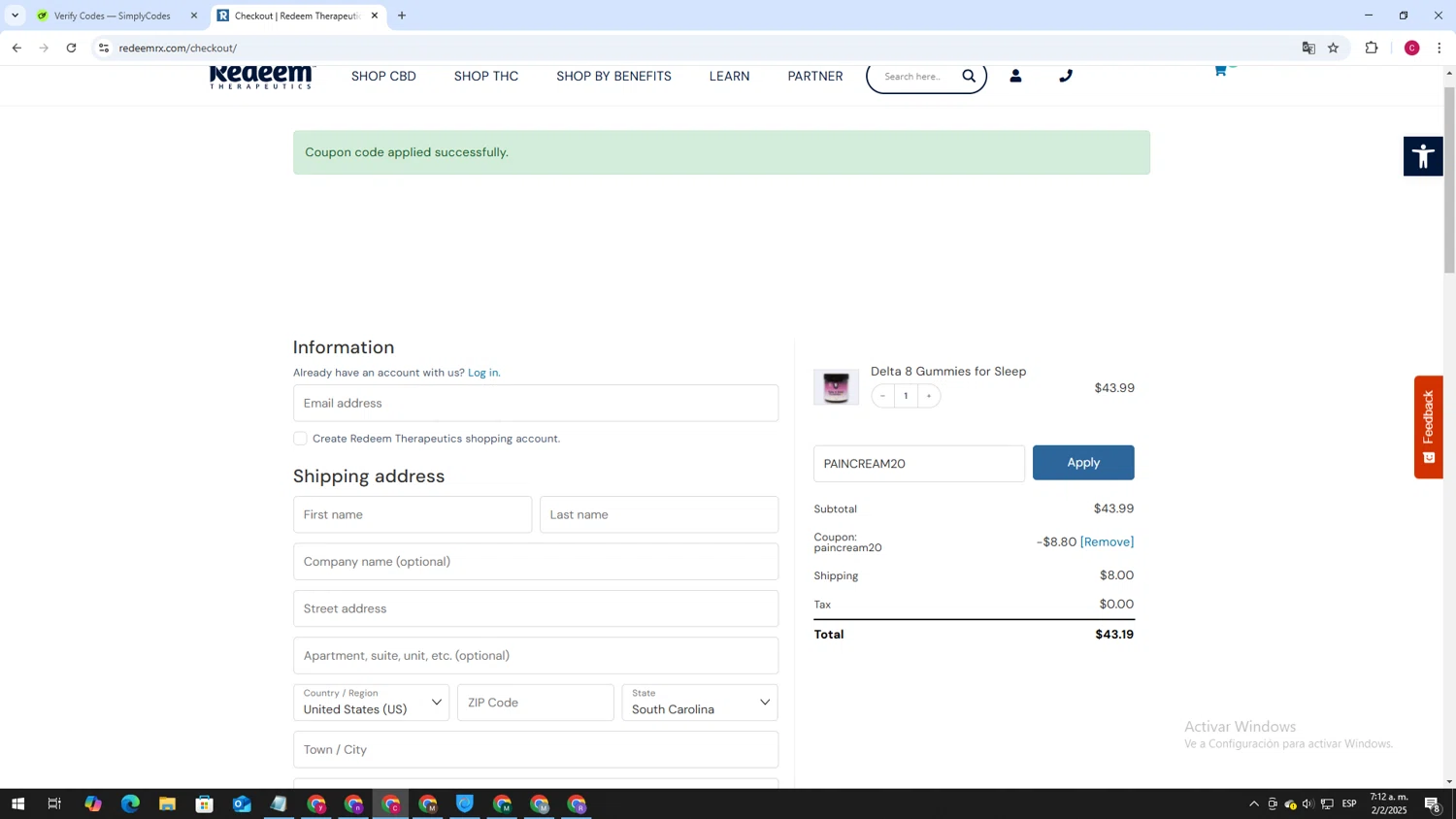Open File Explorer from the taskbar
Viewport: 1456px width, 819px height.
pyautogui.click(x=167, y=803)
